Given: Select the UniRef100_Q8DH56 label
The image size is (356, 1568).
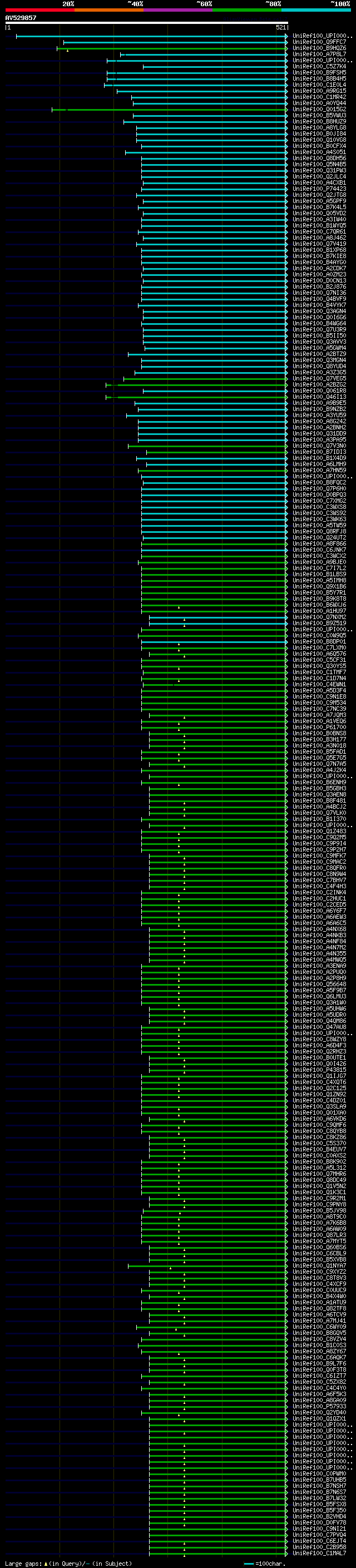Looking at the screenshot, I should pyautogui.click(x=319, y=159).
